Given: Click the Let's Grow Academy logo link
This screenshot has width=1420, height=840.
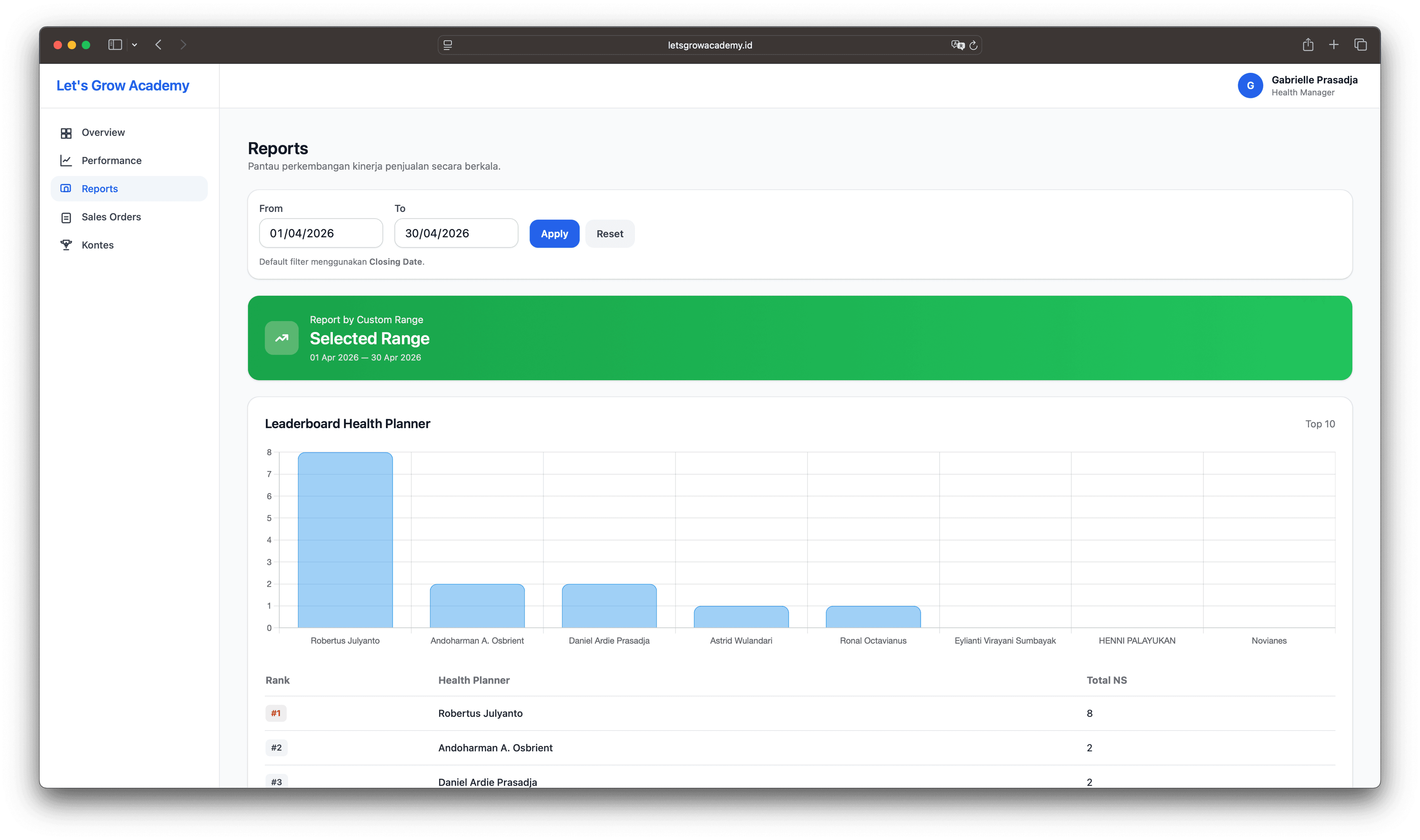Looking at the screenshot, I should 123,85.
